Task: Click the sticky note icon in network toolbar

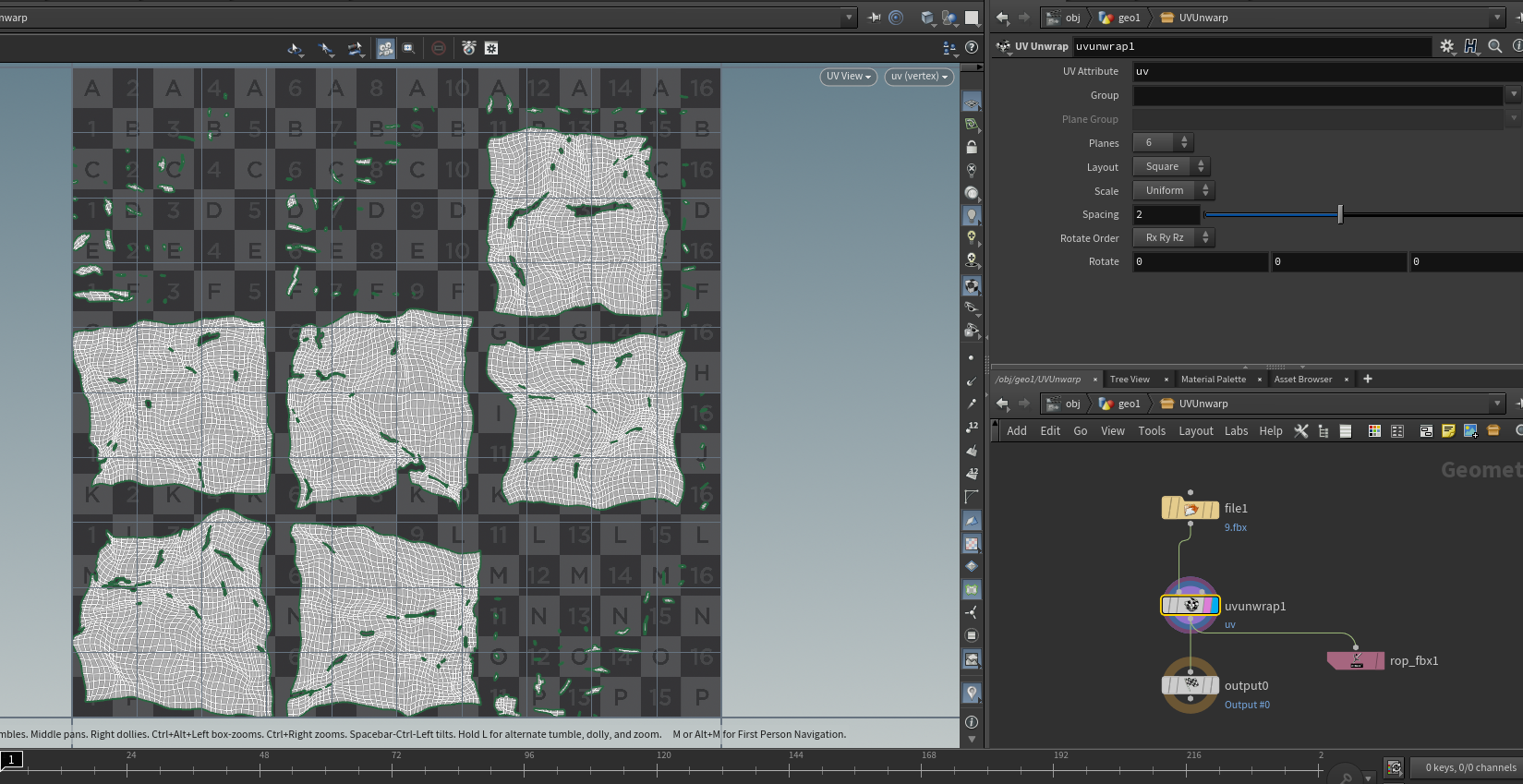Action: coord(1448,431)
